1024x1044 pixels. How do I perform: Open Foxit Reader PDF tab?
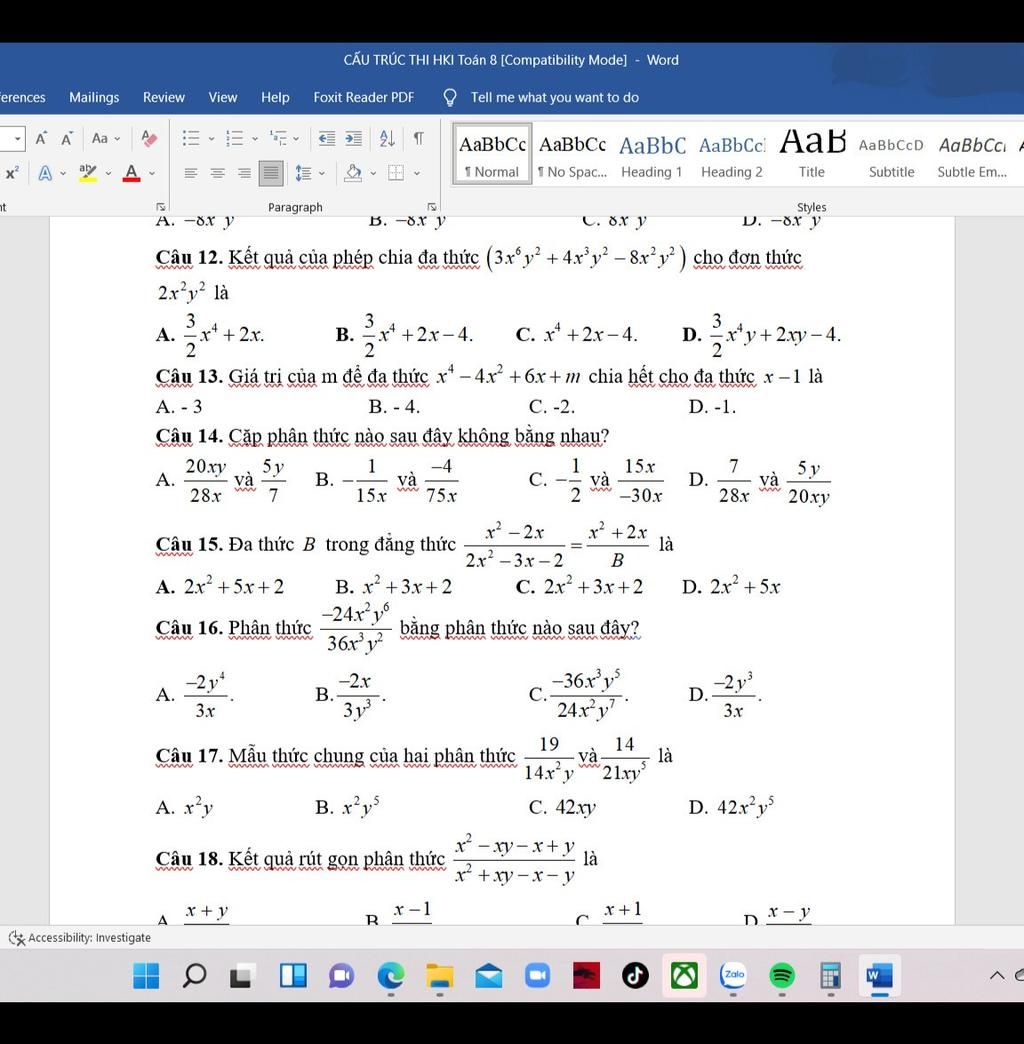[x=364, y=97]
